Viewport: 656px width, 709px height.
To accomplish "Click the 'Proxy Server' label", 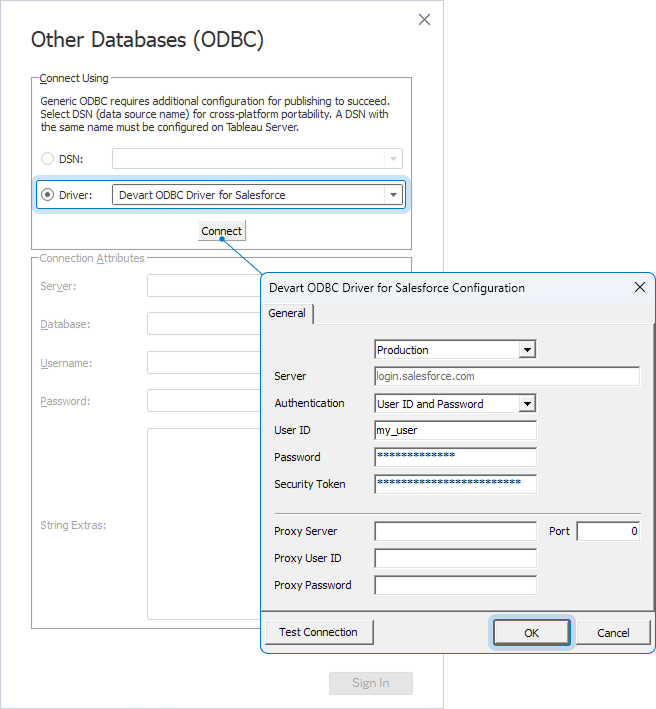I will click(x=306, y=531).
